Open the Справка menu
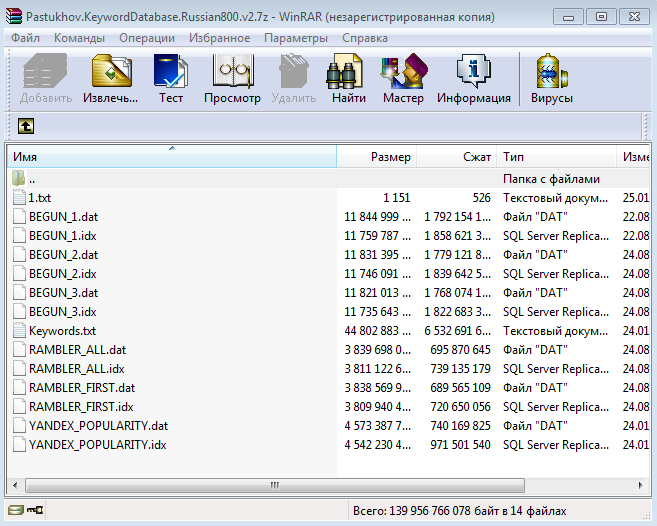 tap(365, 38)
